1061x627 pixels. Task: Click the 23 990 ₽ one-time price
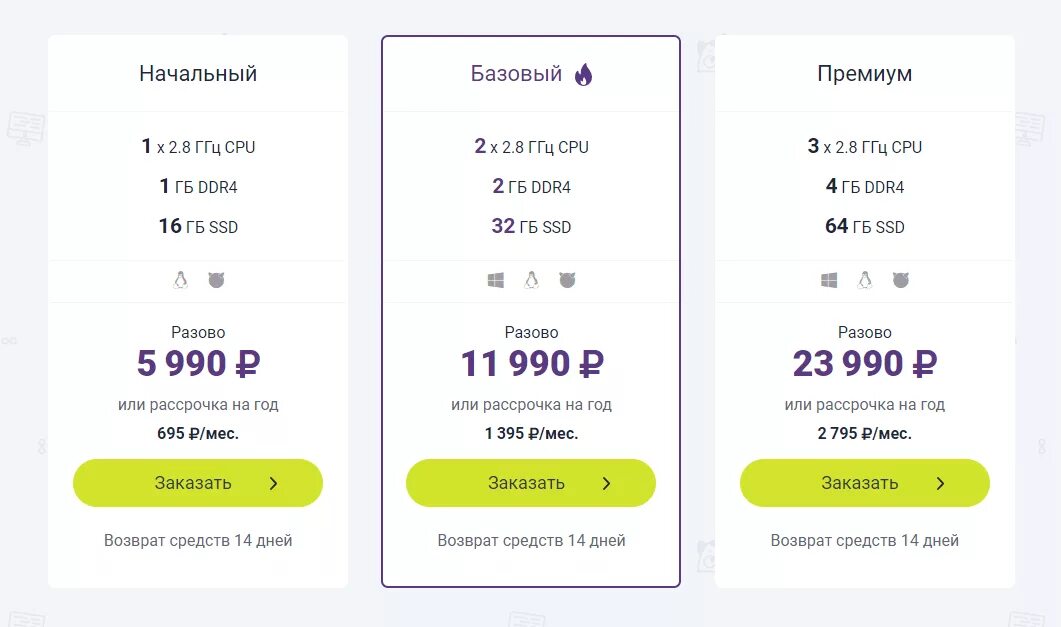(864, 364)
